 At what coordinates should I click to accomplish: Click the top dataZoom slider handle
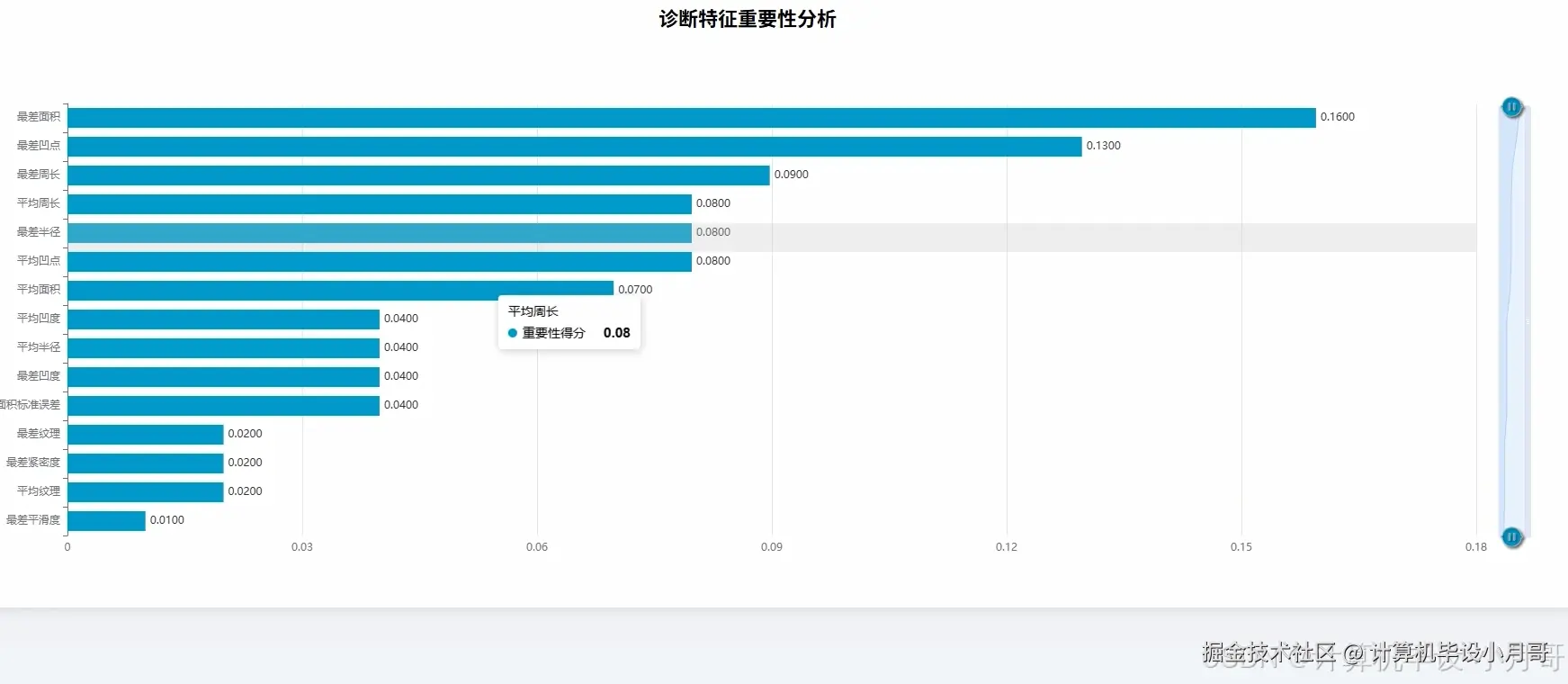tap(1512, 107)
